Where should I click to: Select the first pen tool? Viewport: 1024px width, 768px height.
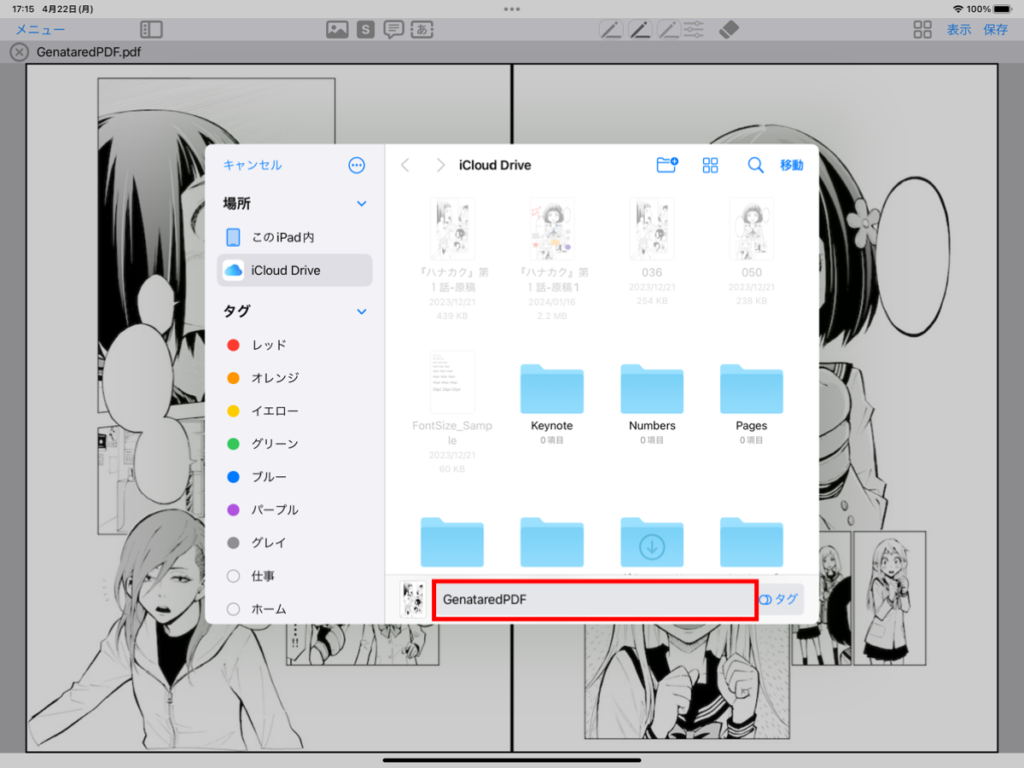(x=611, y=29)
